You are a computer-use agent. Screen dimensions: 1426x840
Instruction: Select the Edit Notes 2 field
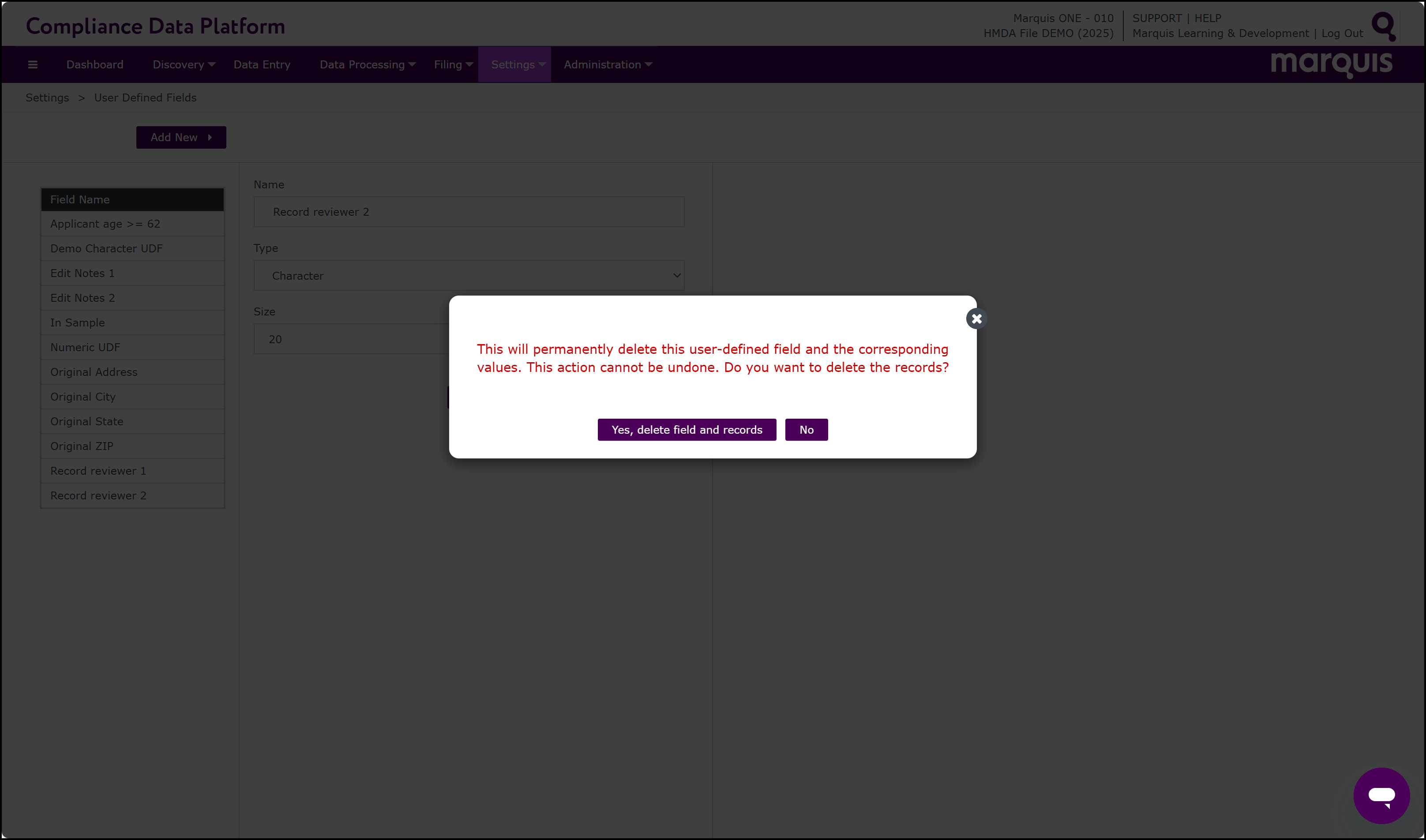pyautogui.click(x=132, y=298)
